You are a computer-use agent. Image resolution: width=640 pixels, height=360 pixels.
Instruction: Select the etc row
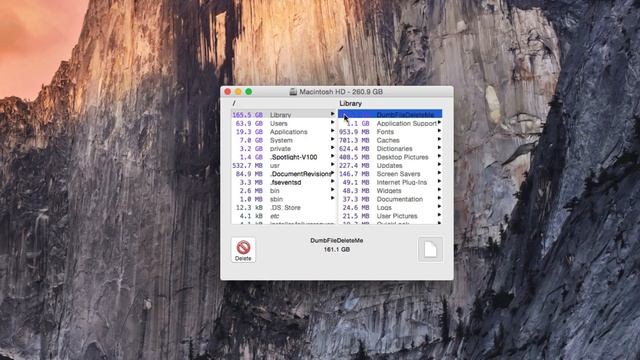(284, 216)
